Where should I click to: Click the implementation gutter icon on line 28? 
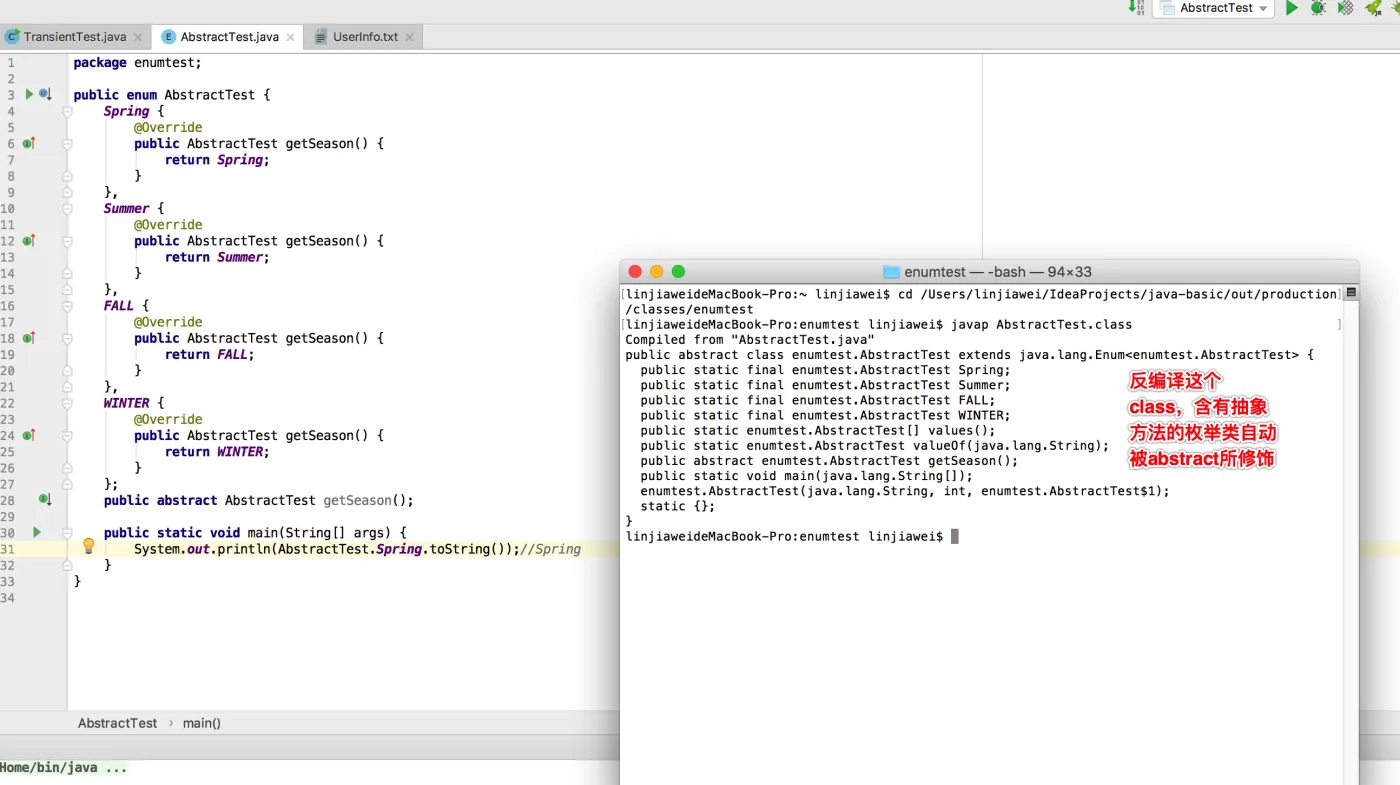click(45, 499)
